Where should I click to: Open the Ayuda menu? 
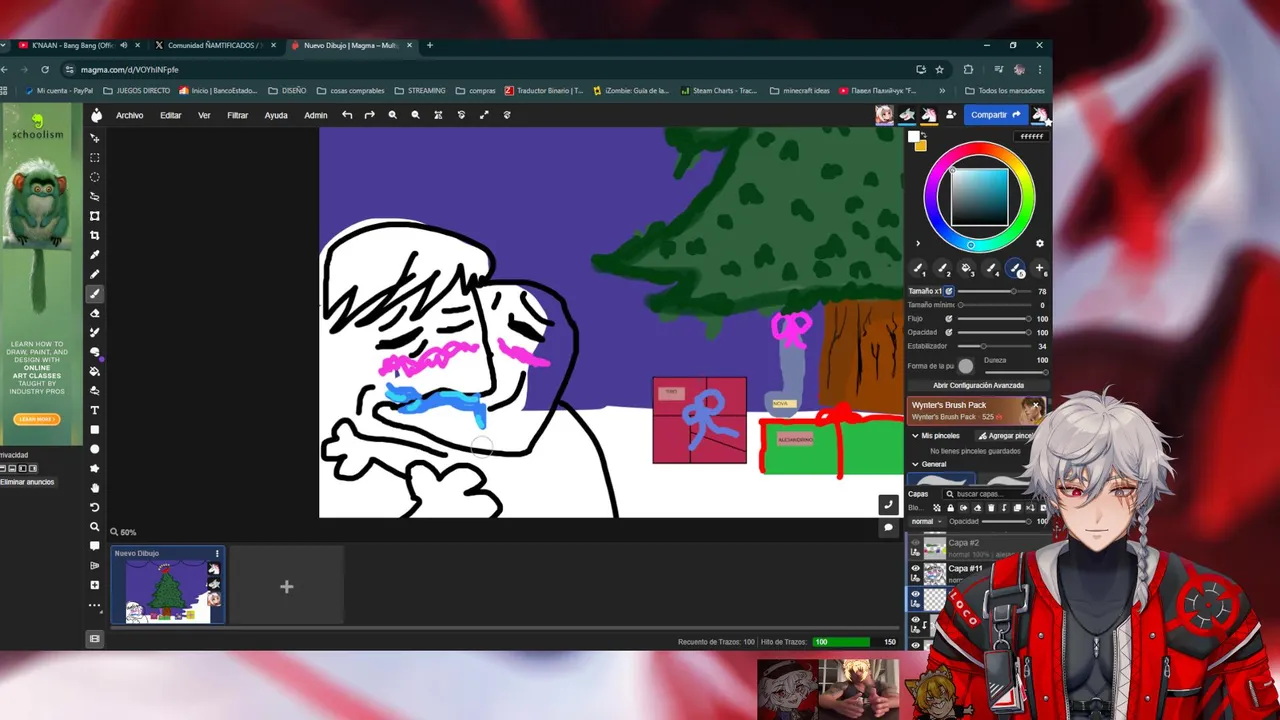(x=276, y=115)
